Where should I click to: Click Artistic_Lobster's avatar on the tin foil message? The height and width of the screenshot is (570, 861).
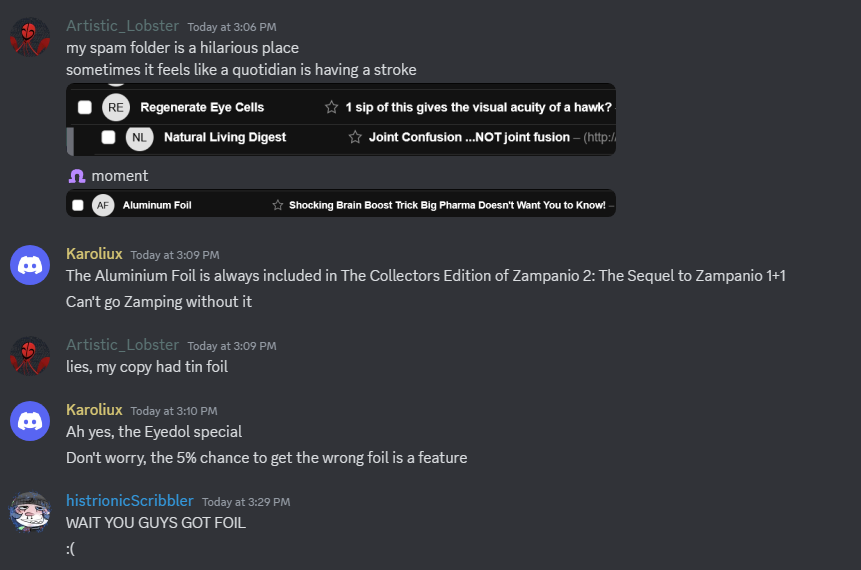click(30, 356)
